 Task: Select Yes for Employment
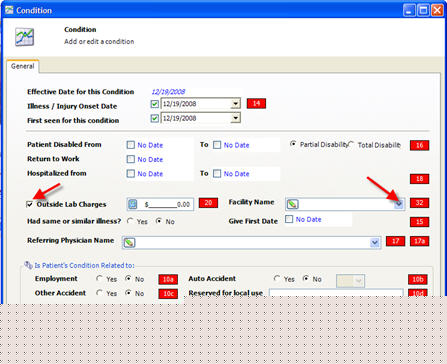99,278
